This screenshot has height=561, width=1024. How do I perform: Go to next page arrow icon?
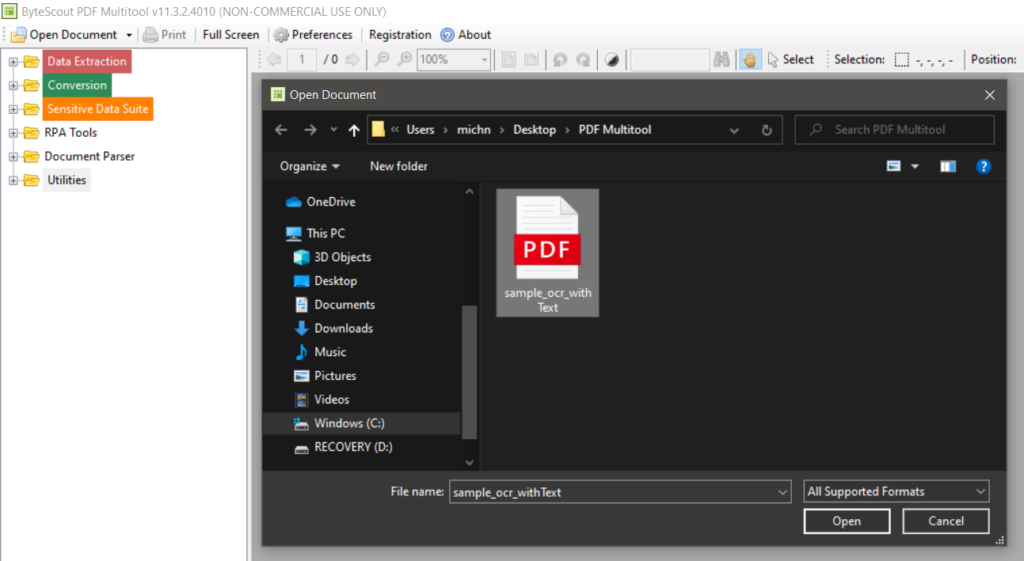(x=353, y=59)
